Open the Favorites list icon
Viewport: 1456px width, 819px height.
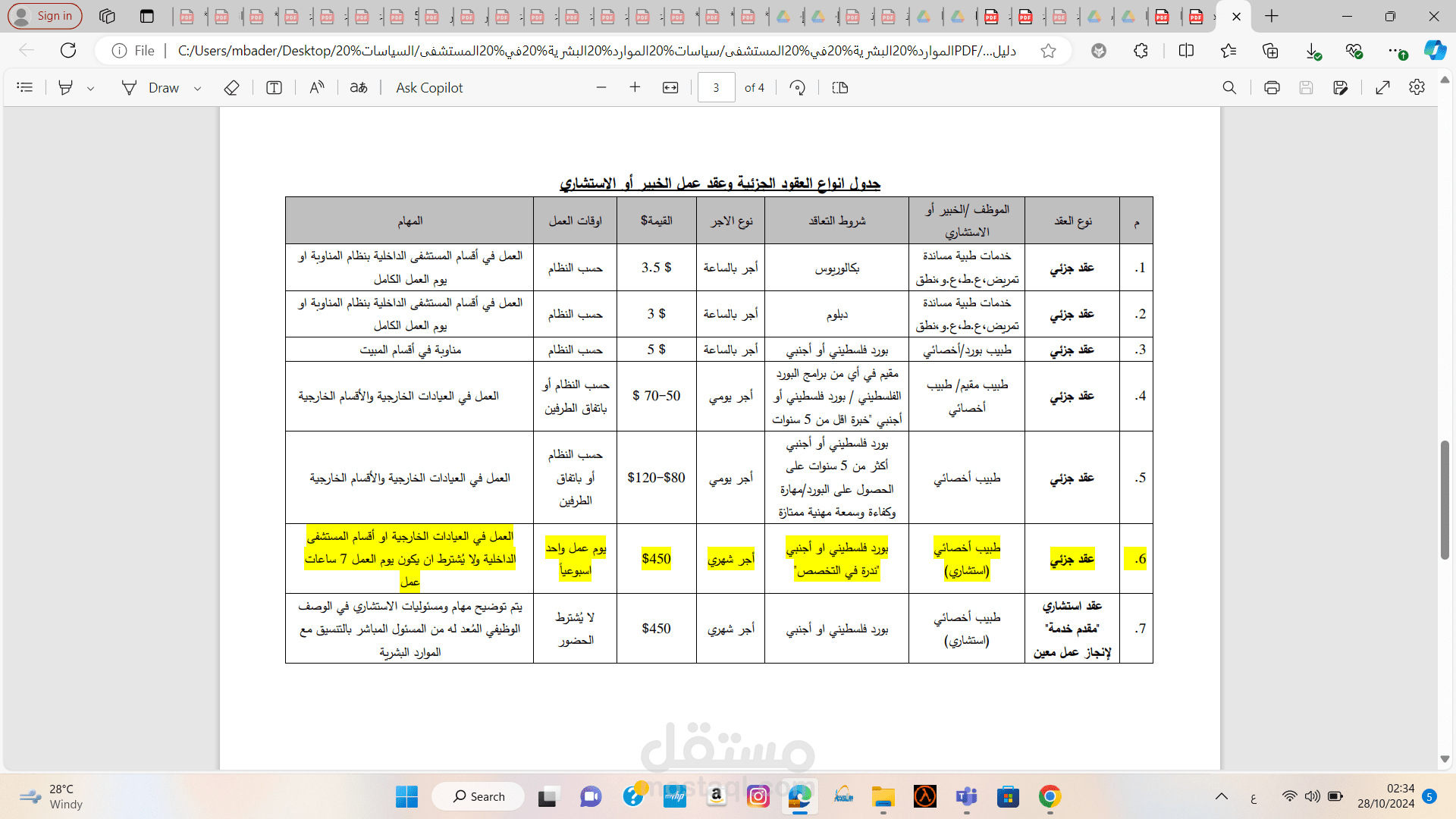click(x=1228, y=51)
